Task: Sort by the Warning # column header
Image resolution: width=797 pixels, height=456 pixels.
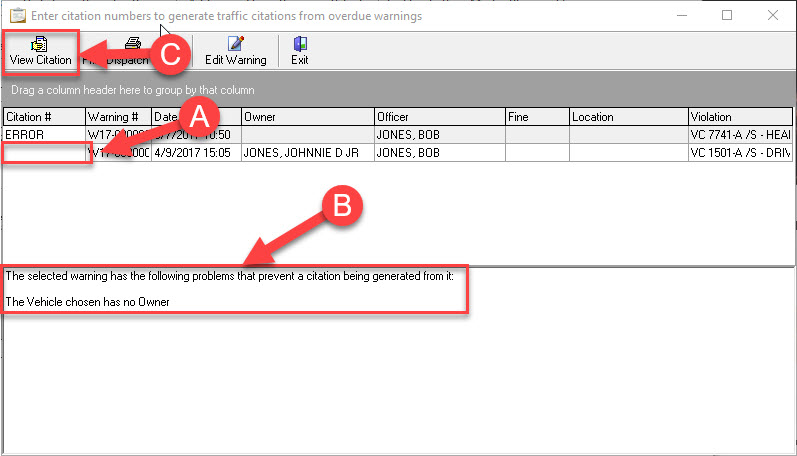Action: point(115,117)
